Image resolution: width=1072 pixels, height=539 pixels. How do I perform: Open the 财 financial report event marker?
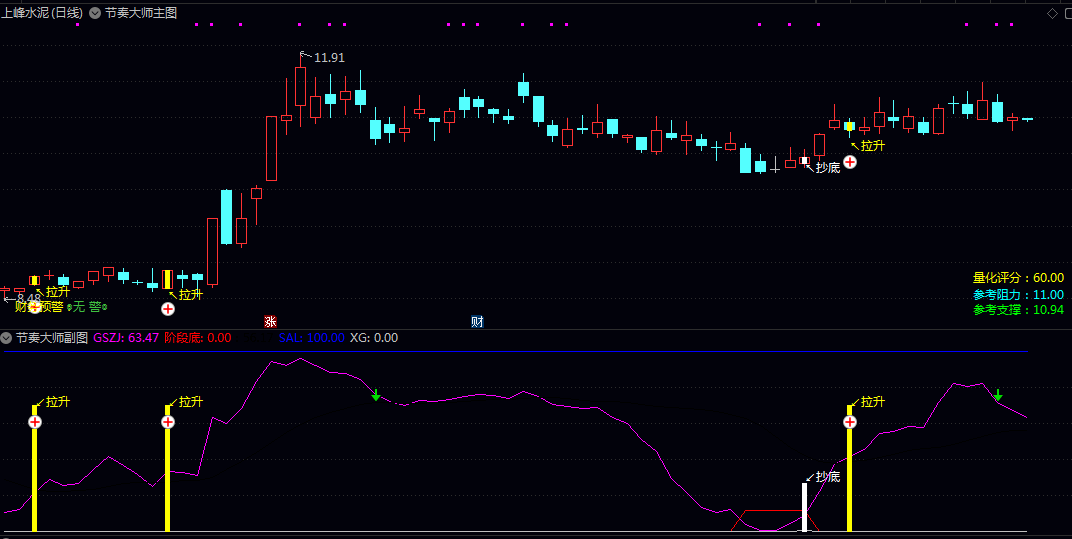click(x=477, y=321)
